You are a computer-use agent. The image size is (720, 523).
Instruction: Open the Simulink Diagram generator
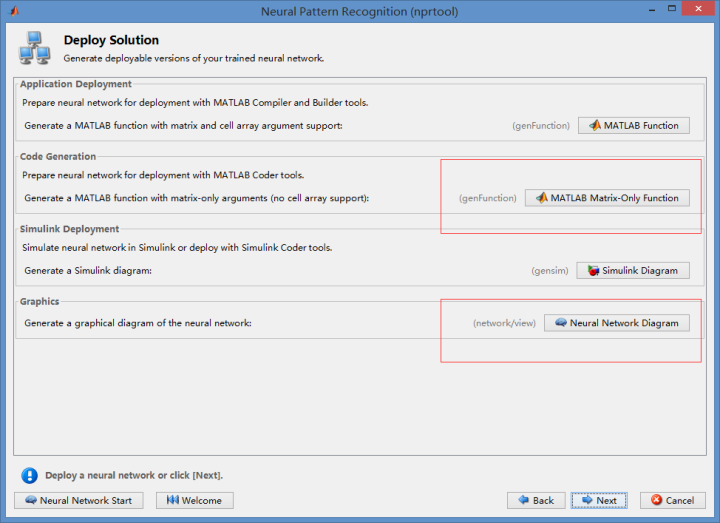click(633, 270)
